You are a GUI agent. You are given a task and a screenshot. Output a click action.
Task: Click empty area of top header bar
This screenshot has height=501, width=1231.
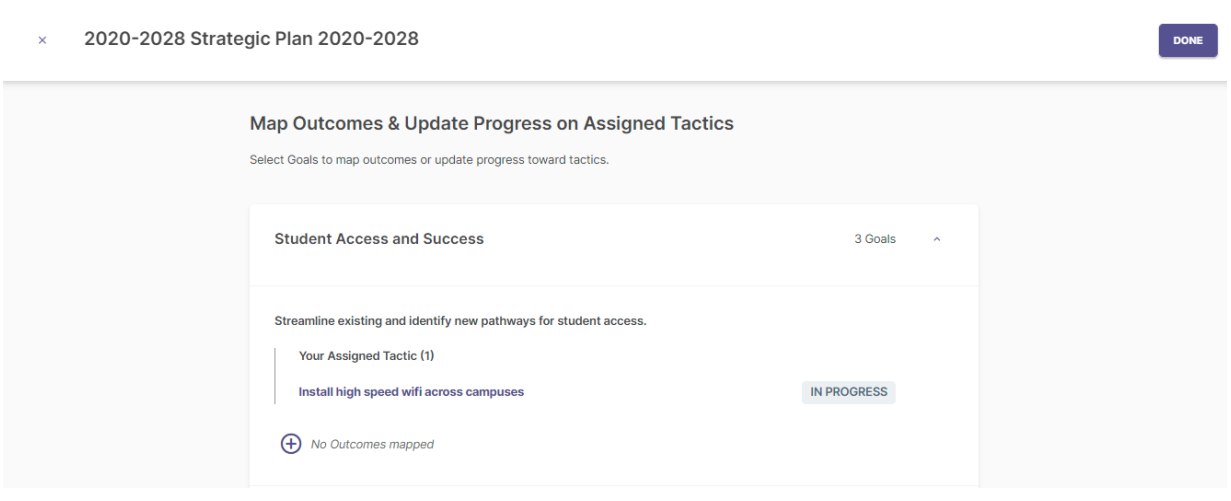pos(780,40)
